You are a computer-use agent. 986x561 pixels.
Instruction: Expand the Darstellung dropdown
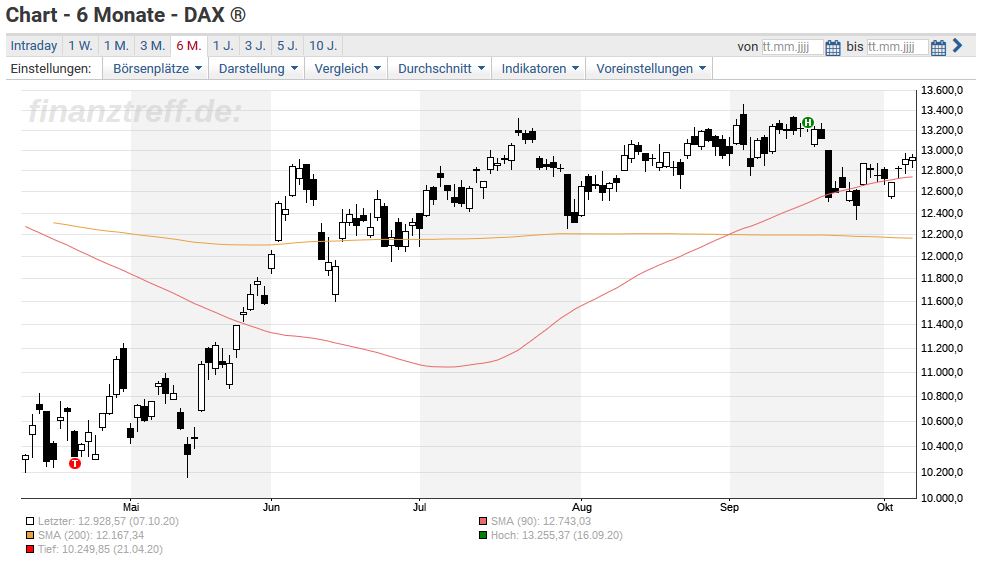tap(258, 69)
